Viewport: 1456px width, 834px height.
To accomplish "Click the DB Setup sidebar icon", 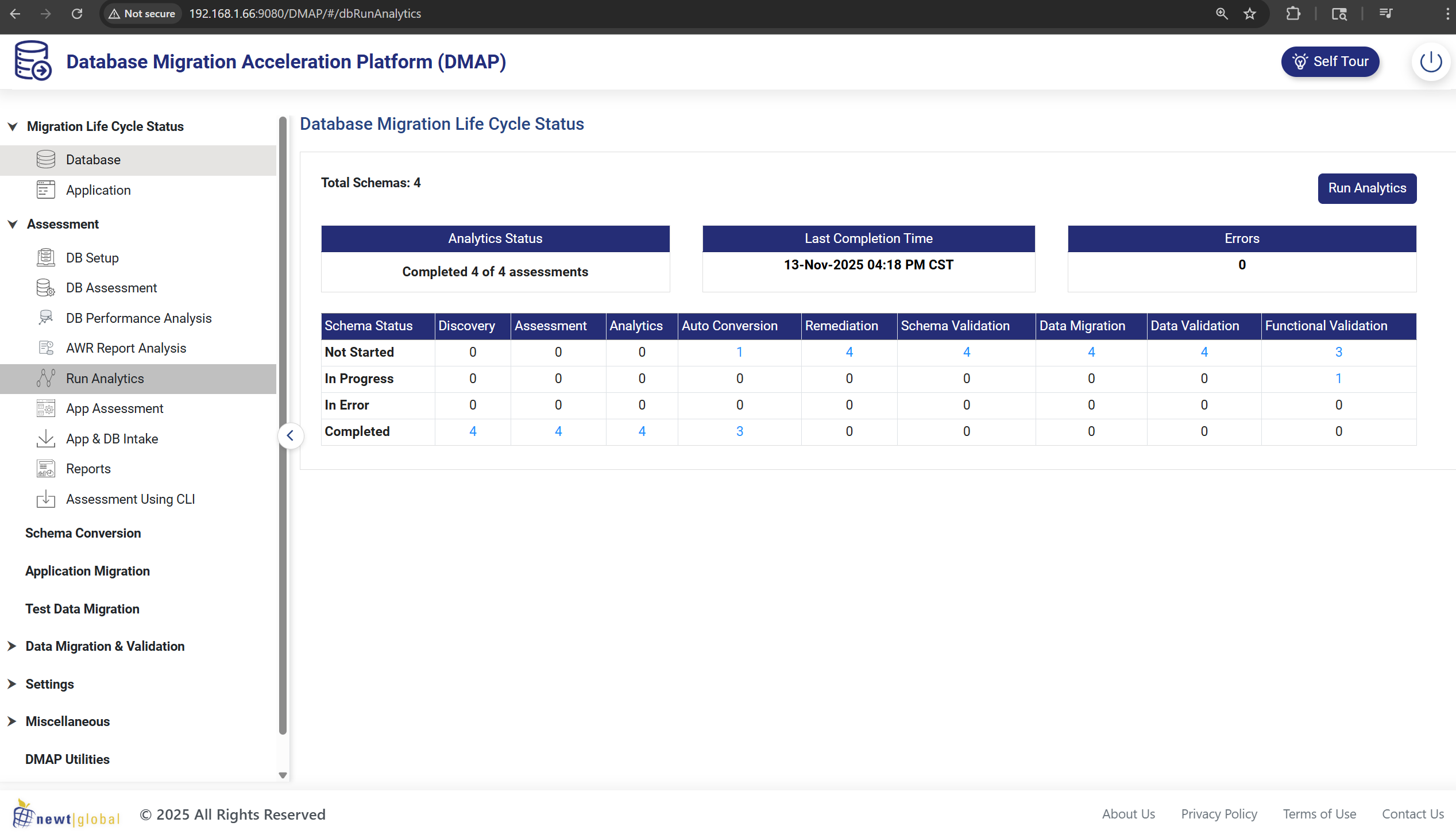I will pos(46,258).
